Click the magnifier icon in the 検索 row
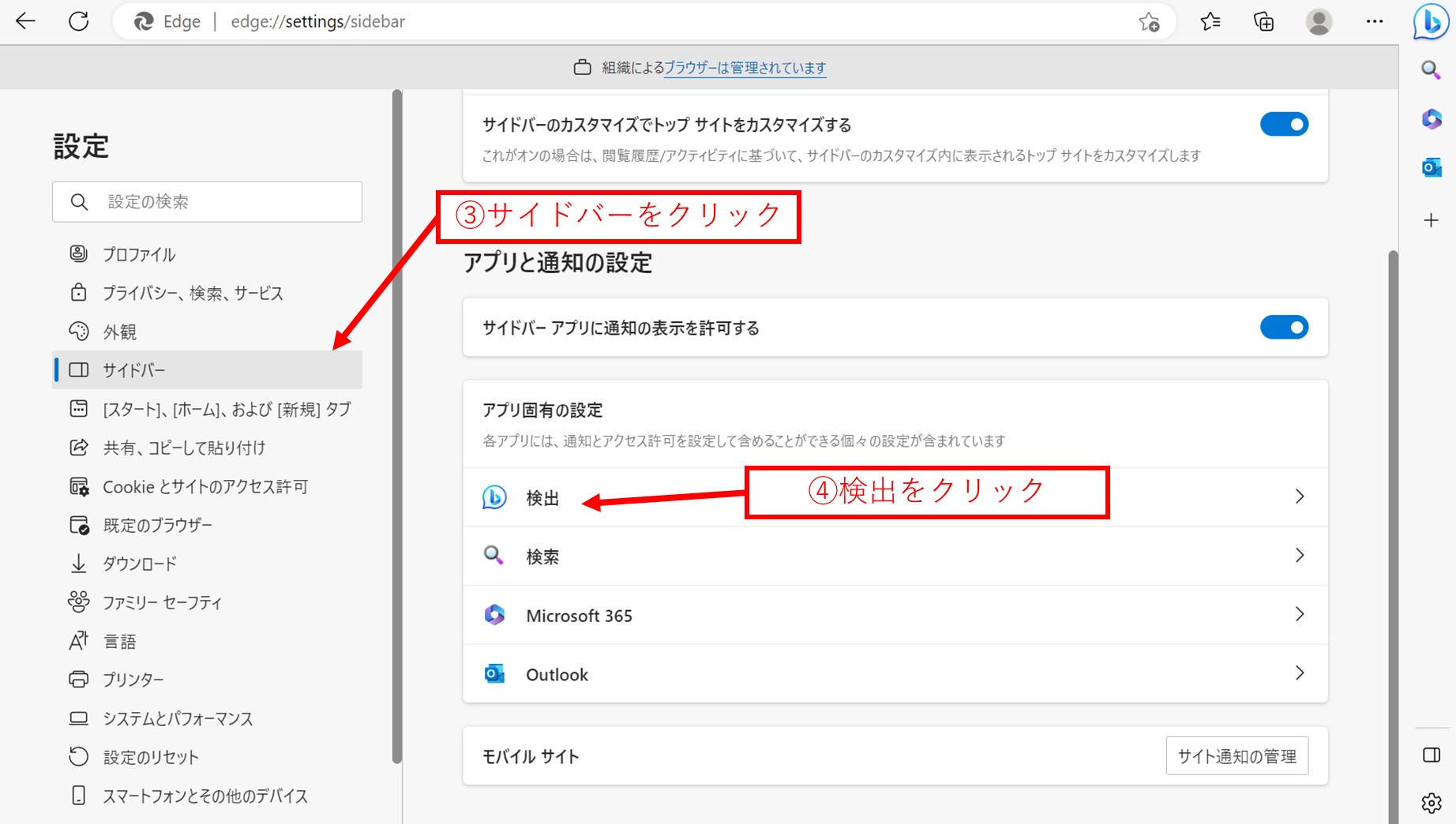 (493, 556)
